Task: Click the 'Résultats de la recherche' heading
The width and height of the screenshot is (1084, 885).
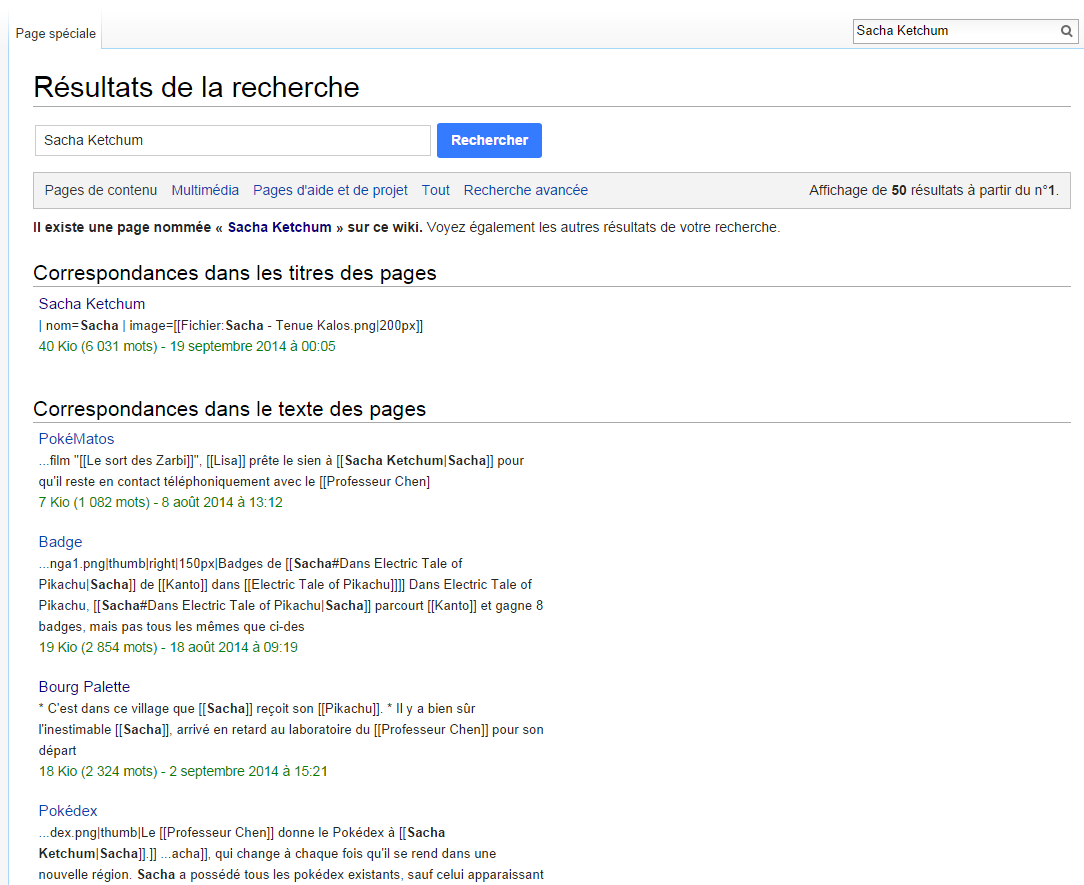Action: tap(196, 88)
